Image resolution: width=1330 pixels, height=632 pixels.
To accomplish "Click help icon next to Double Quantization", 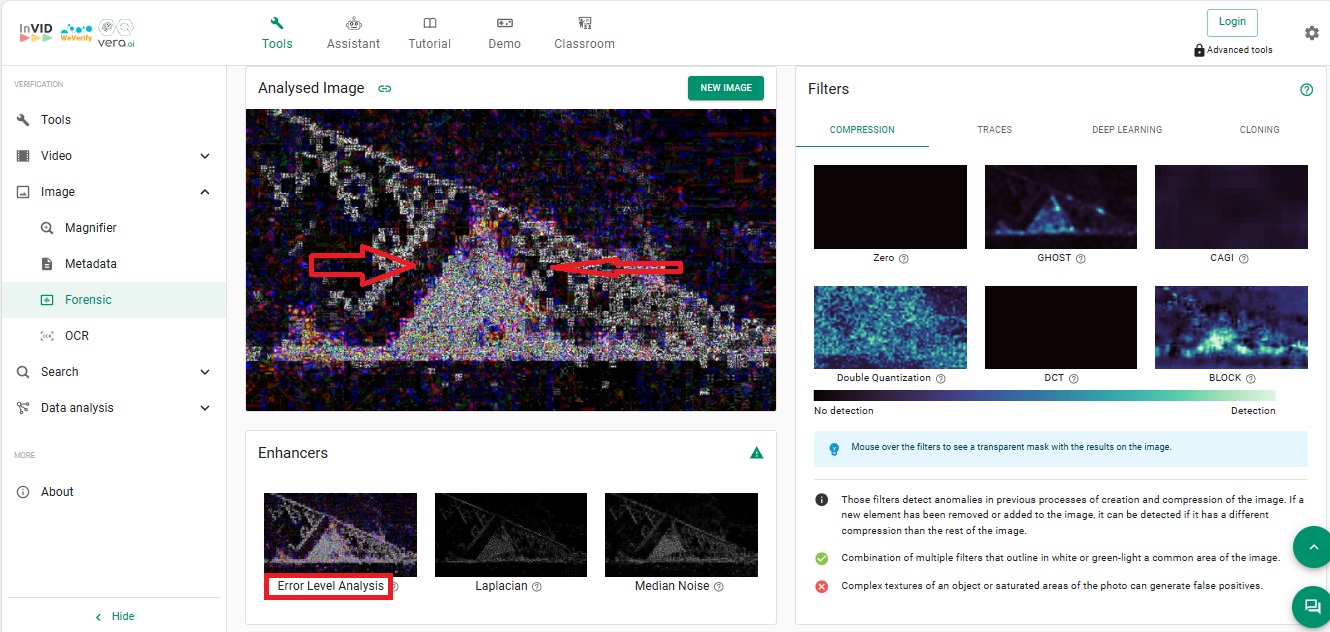I will pos(940,379).
